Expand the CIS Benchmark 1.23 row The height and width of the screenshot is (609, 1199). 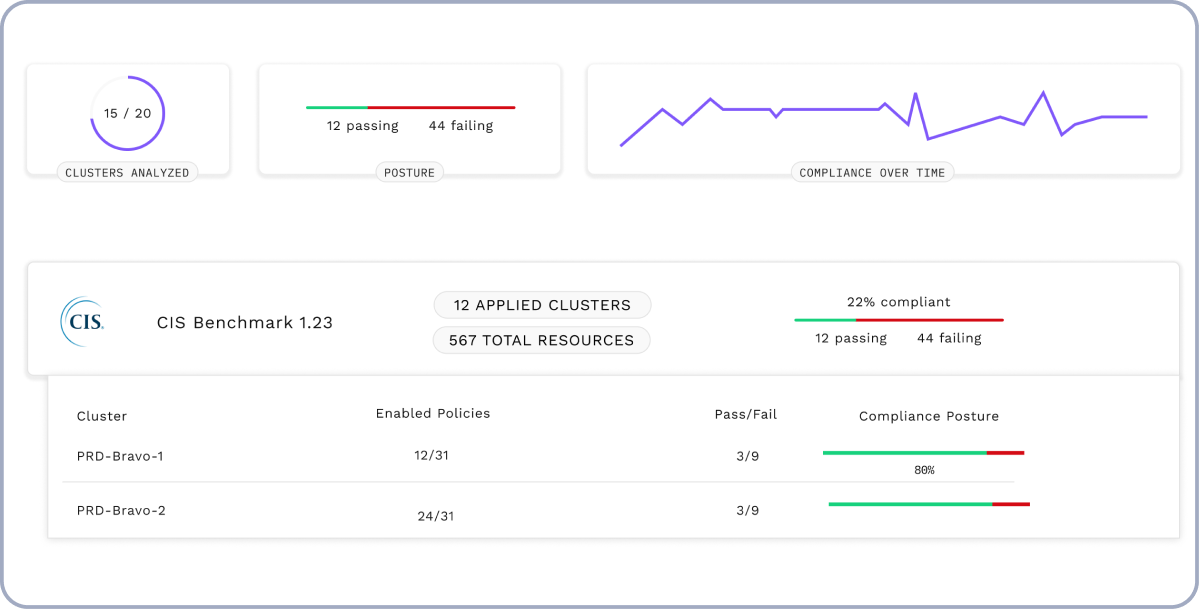pyautogui.click(x=245, y=323)
